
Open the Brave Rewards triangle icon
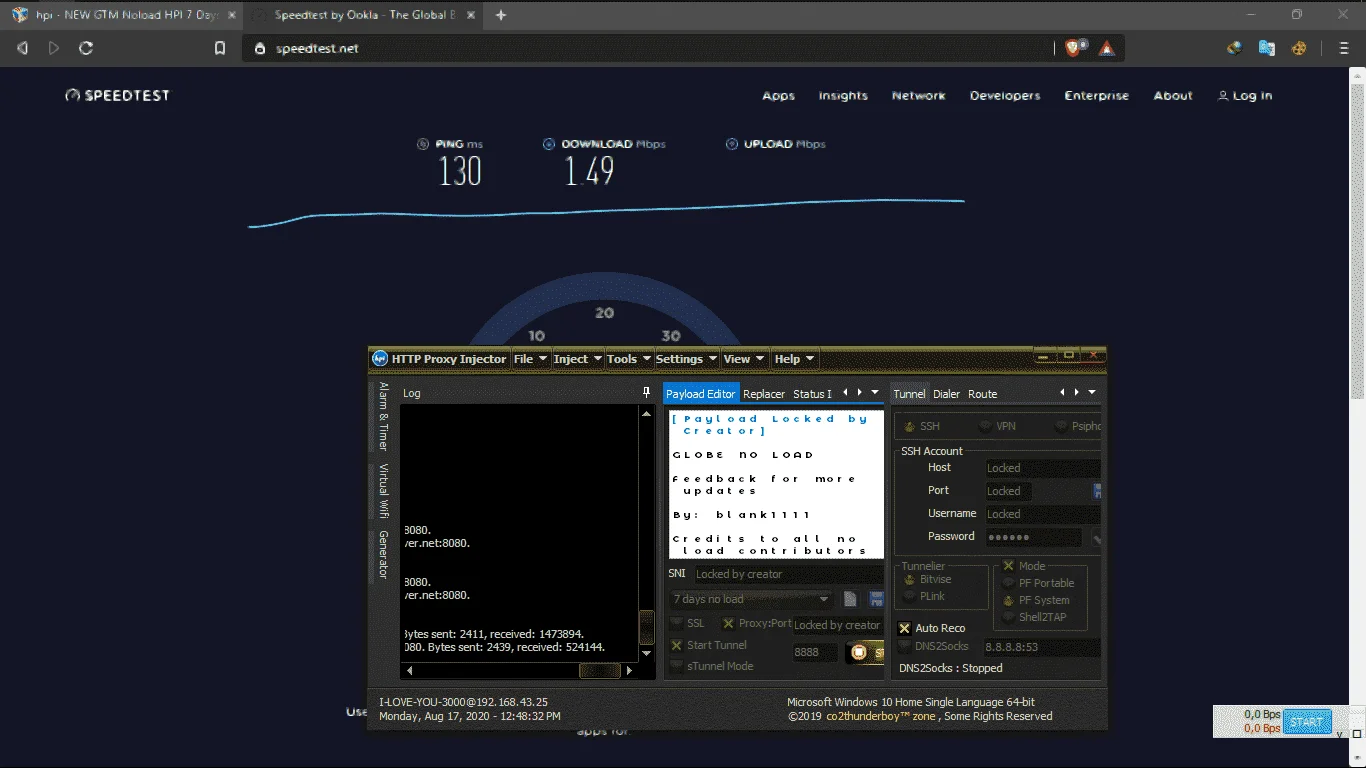1107,48
